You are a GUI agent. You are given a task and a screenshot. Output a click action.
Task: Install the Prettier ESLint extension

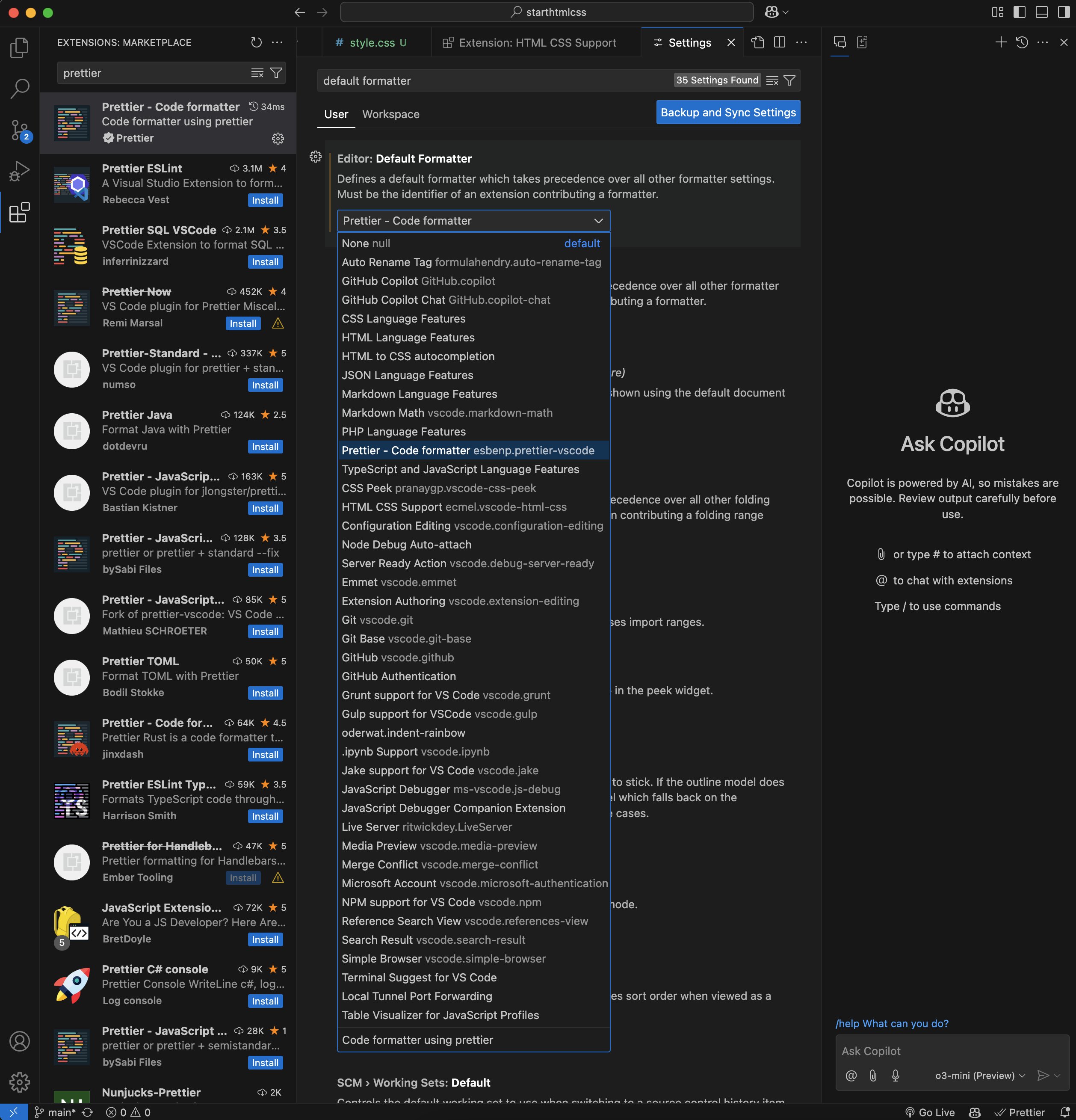click(x=265, y=200)
